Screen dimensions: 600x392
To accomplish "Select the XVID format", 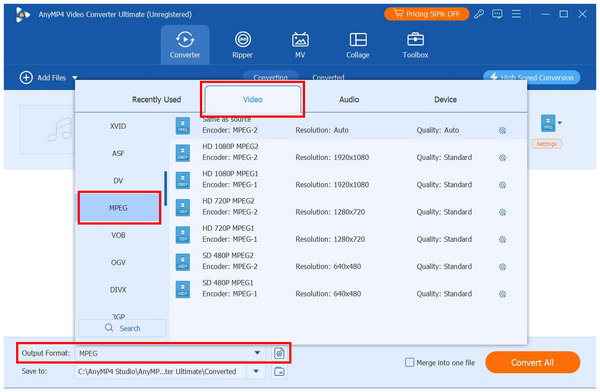I will tap(118, 126).
